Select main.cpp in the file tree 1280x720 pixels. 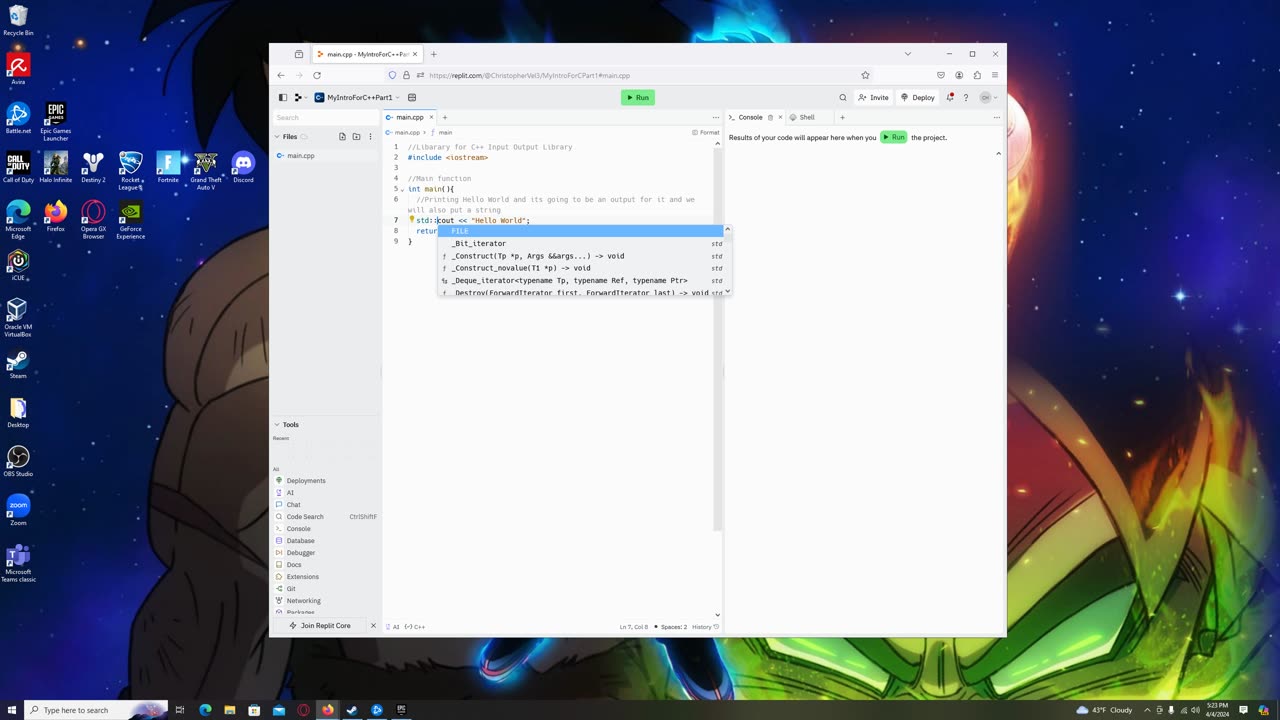[x=326, y=155]
